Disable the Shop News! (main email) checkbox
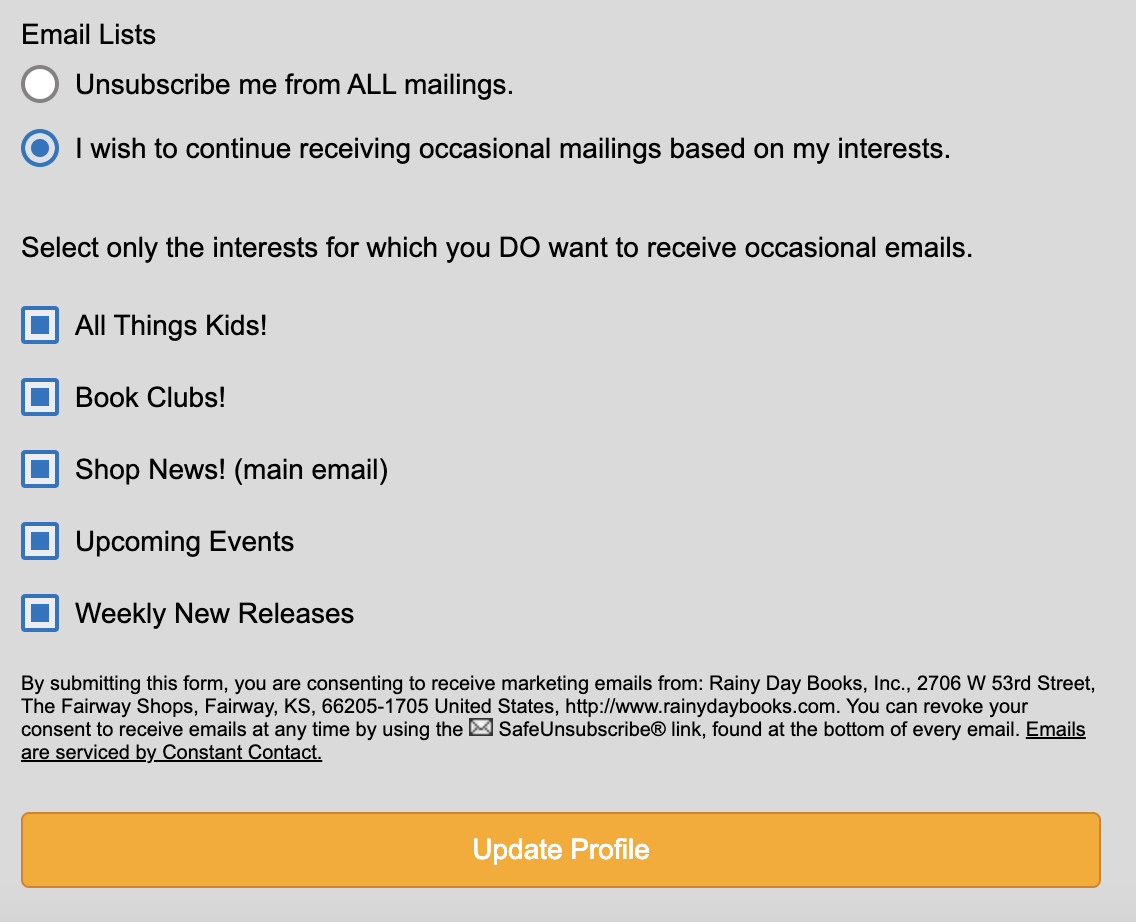The height and width of the screenshot is (922, 1136). tap(40, 469)
